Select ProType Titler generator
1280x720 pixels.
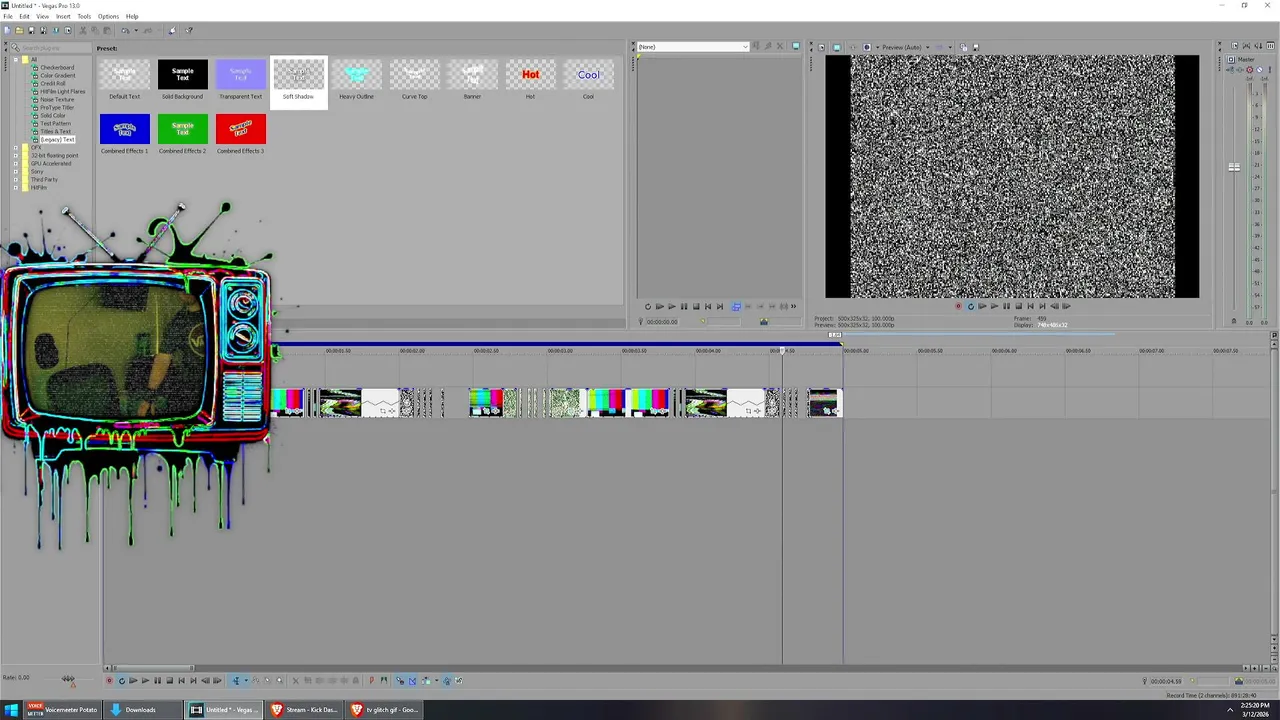[57, 108]
